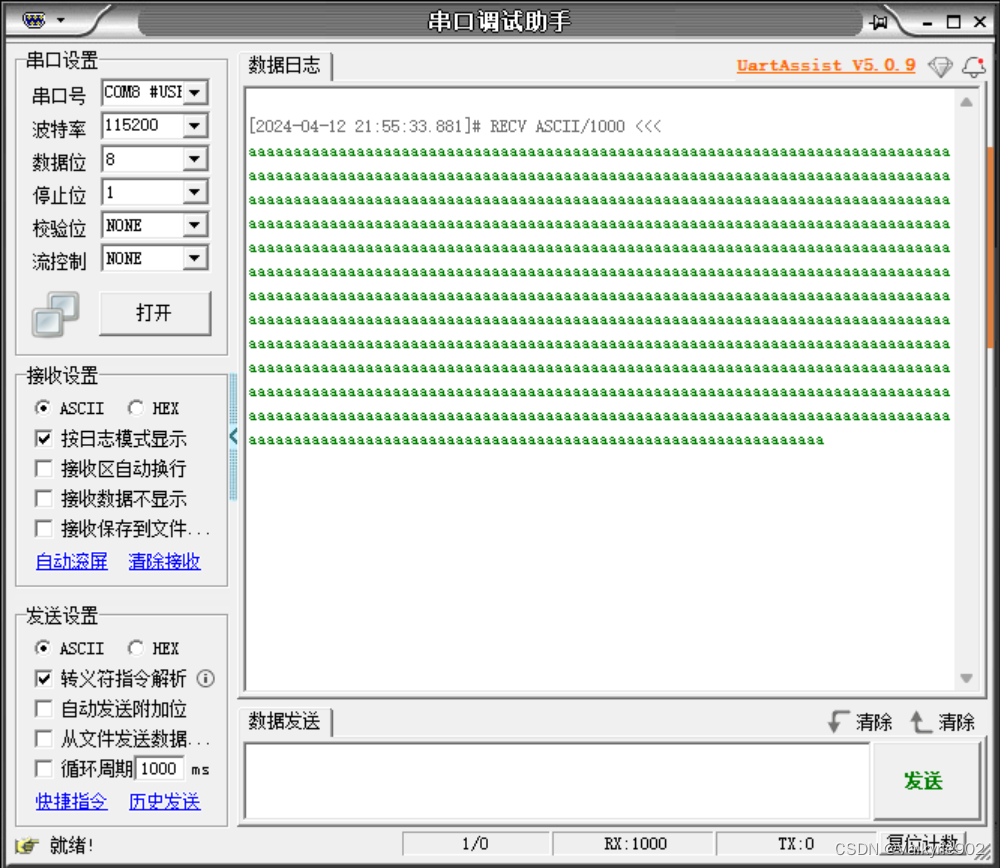The image size is (1000, 868).
Task: Enable 从文件发送数据 checkbox
Action: pos(43,739)
